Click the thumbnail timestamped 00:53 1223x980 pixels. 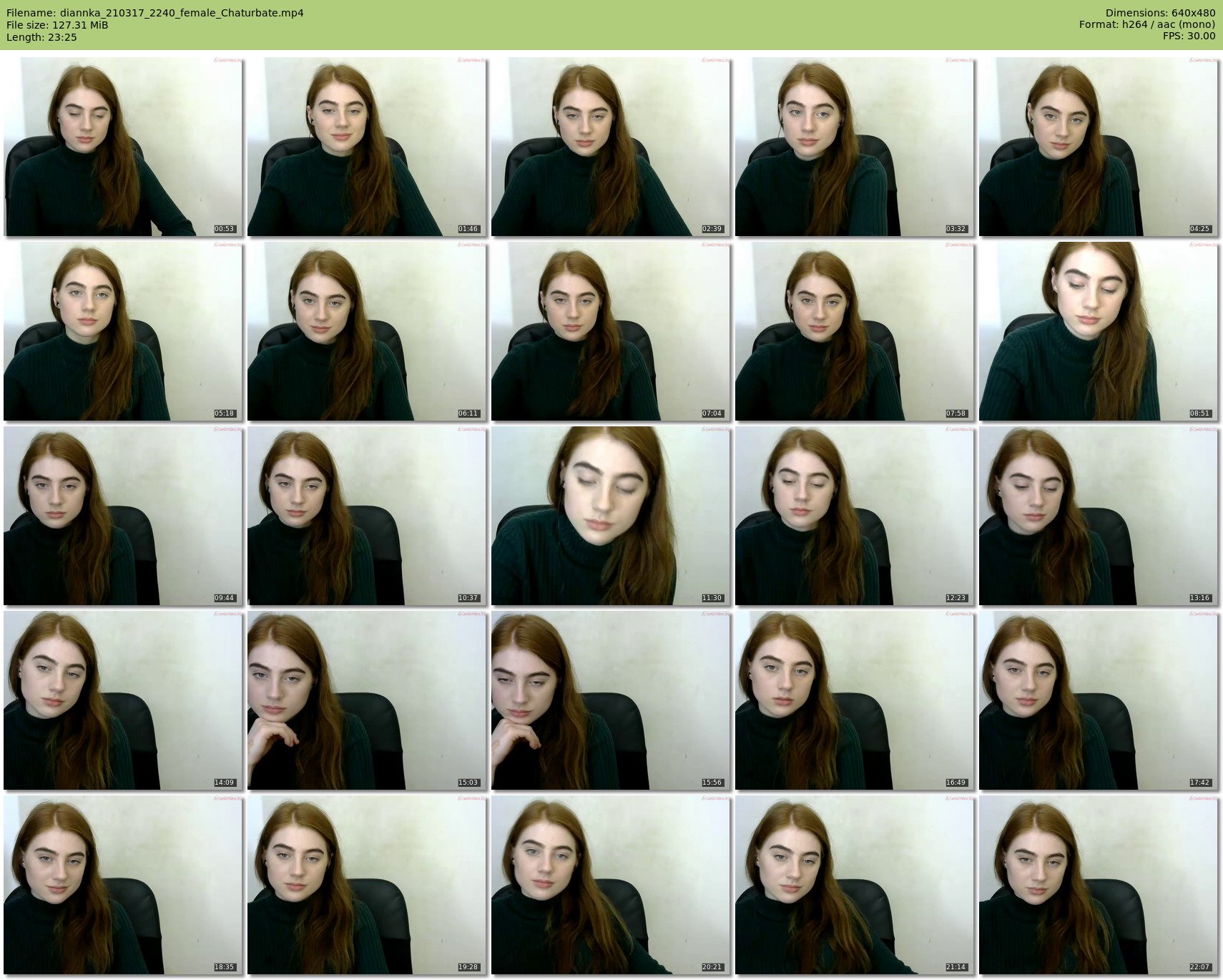point(123,147)
